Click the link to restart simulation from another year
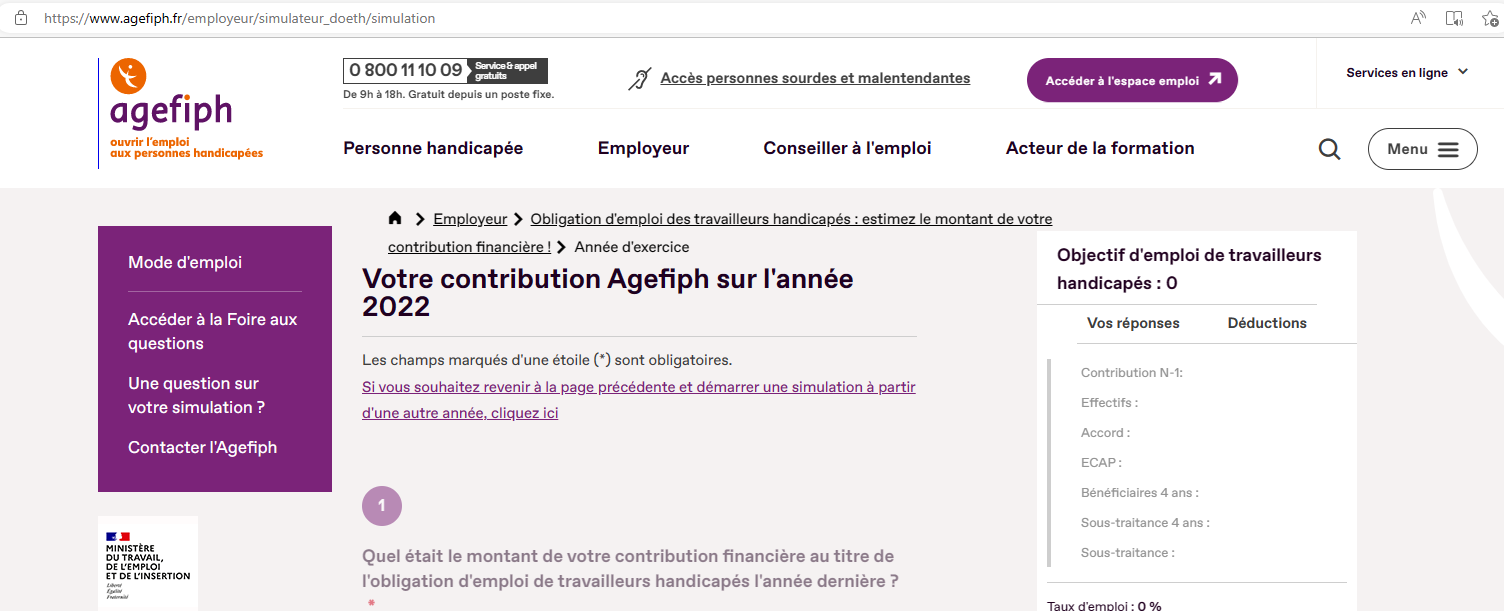Image resolution: width=1504 pixels, height=611 pixels. (639, 400)
